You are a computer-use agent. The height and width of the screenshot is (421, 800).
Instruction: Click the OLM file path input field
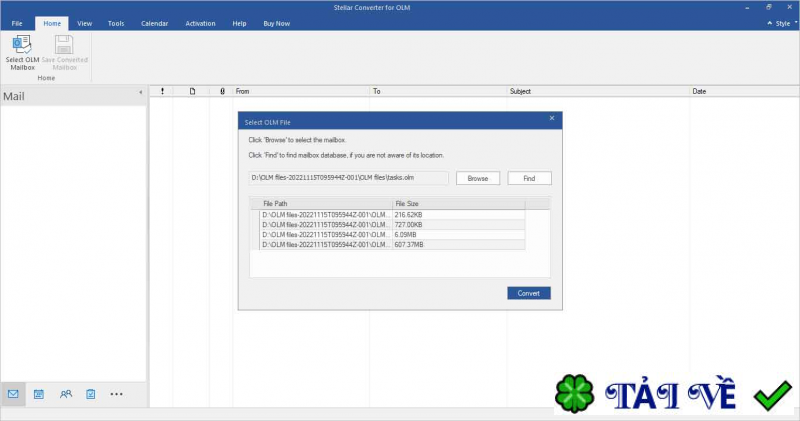[349, 178]
